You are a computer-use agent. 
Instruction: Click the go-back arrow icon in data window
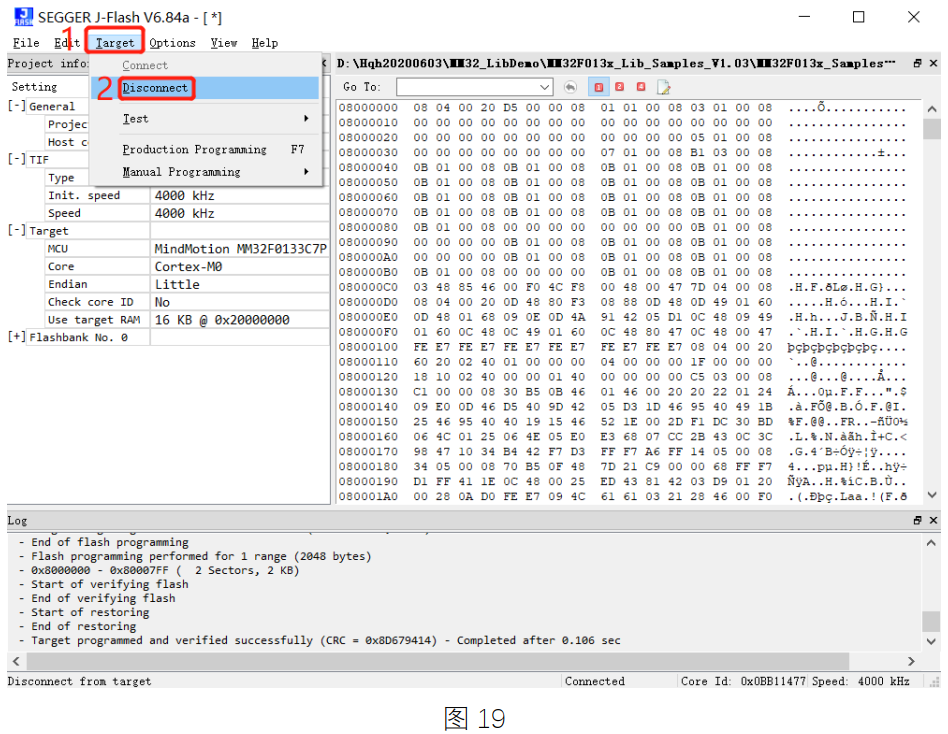point(570,87)
